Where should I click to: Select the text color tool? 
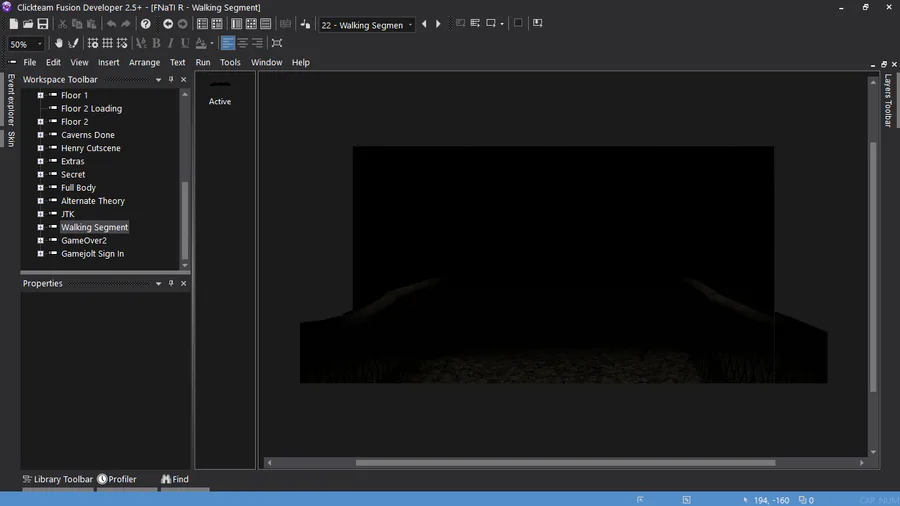201,43
